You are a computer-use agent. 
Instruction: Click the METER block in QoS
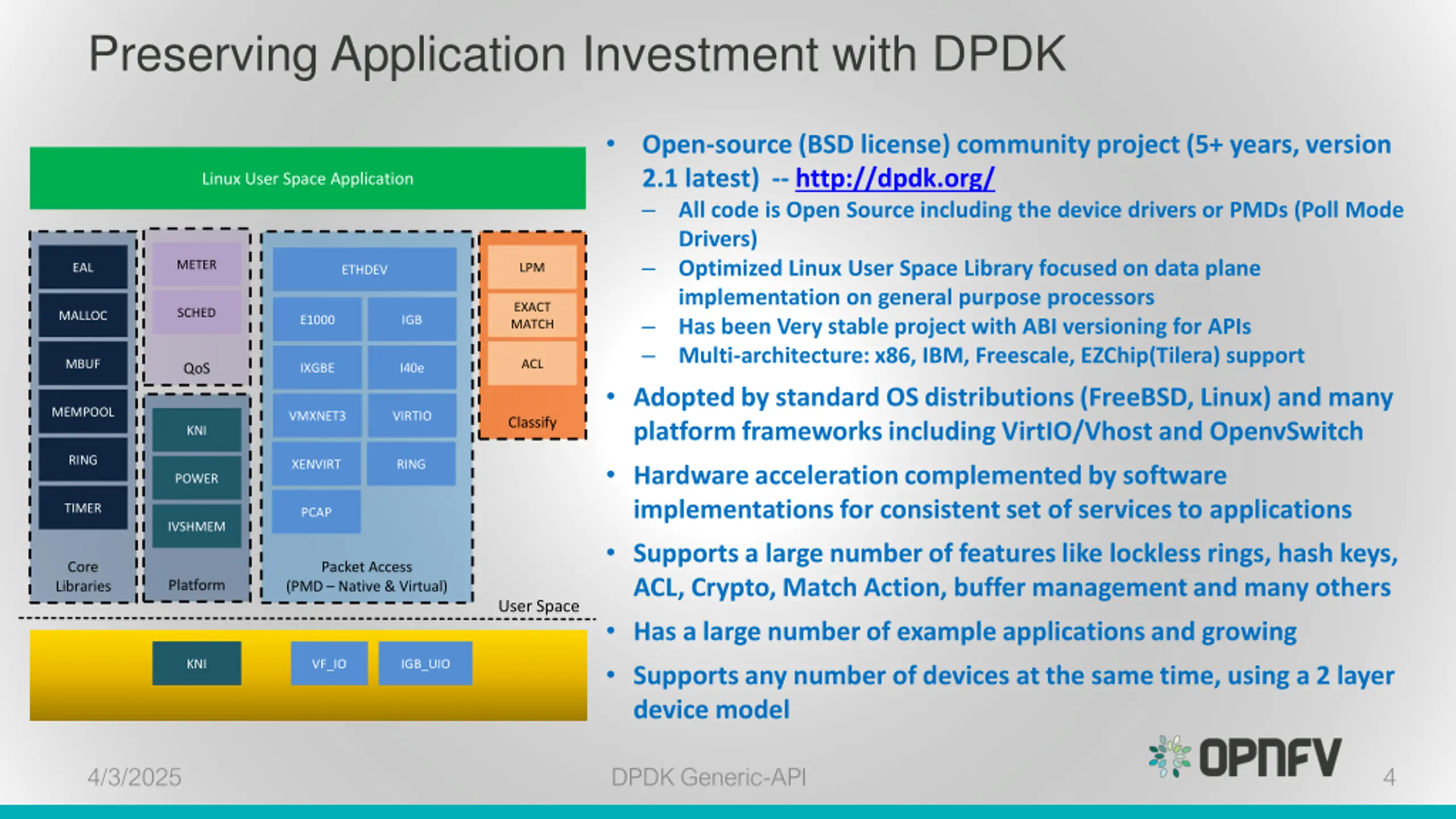pyautogui.click(x=197, y=264)
